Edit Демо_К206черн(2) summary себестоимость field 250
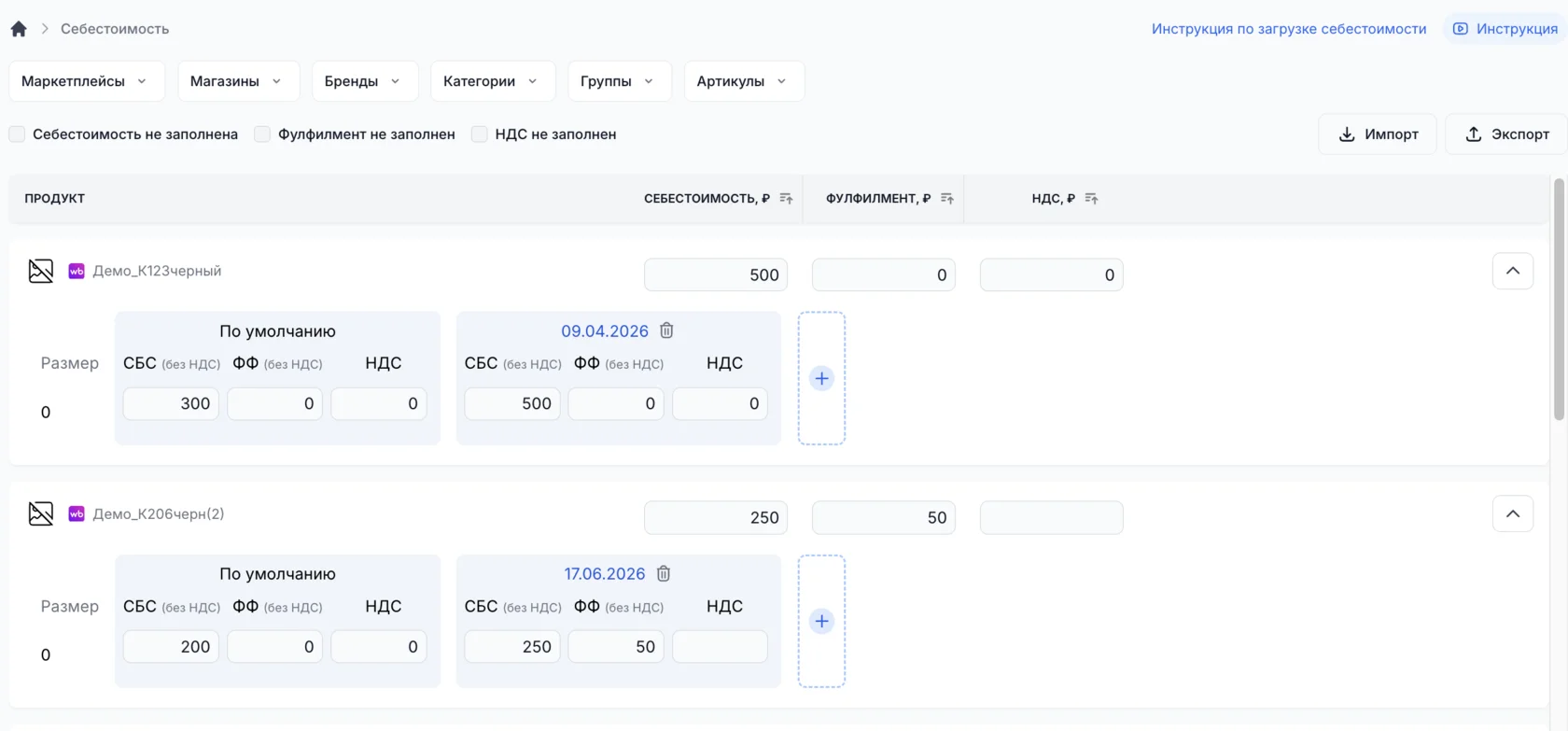The height and width of the screenshot is (731, 1568). coord(716,517)
